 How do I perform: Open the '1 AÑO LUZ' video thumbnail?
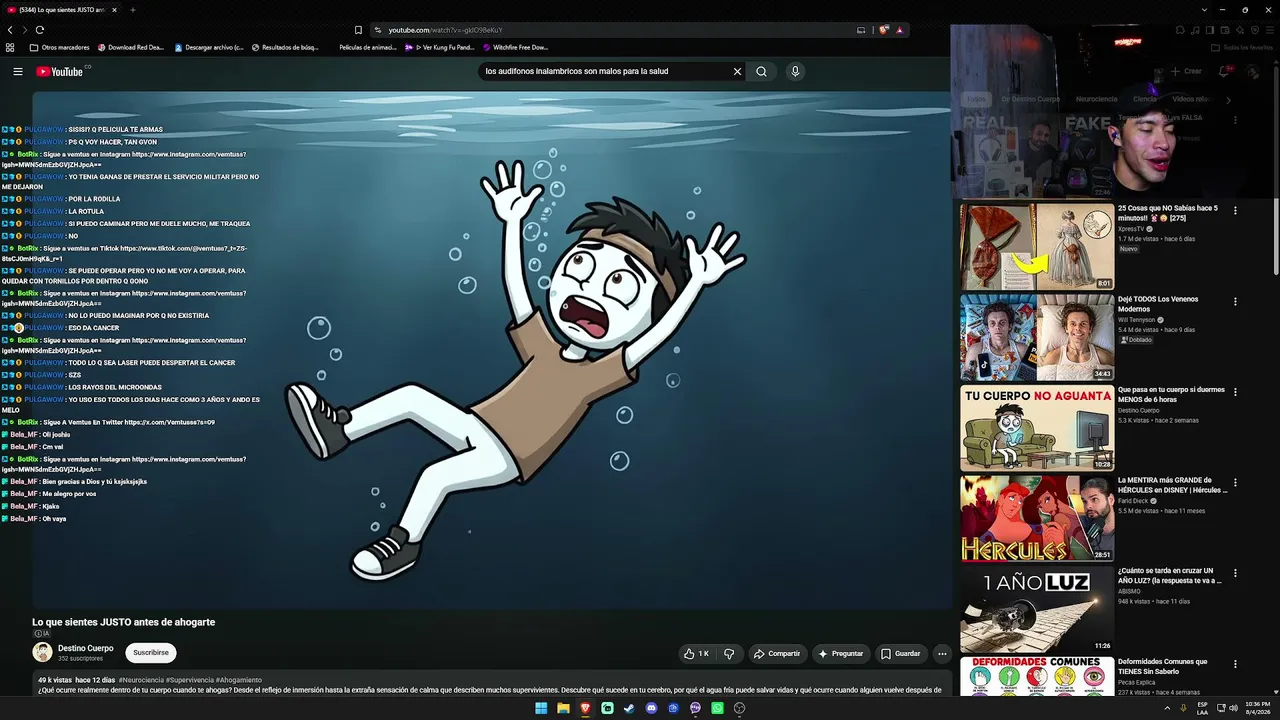[1037, 609]
